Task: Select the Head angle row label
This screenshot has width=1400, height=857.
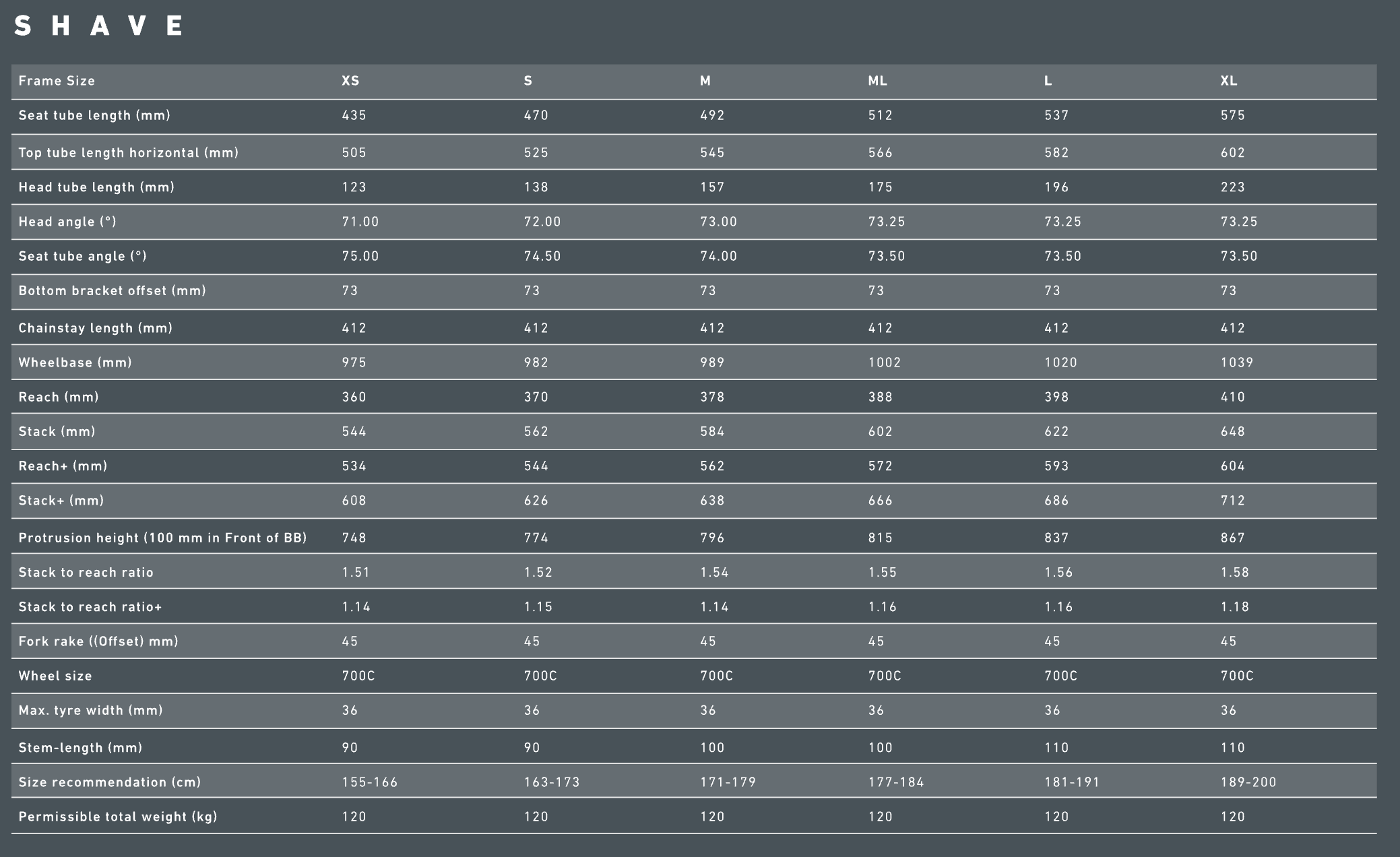Action: click(x=67, y=222)
